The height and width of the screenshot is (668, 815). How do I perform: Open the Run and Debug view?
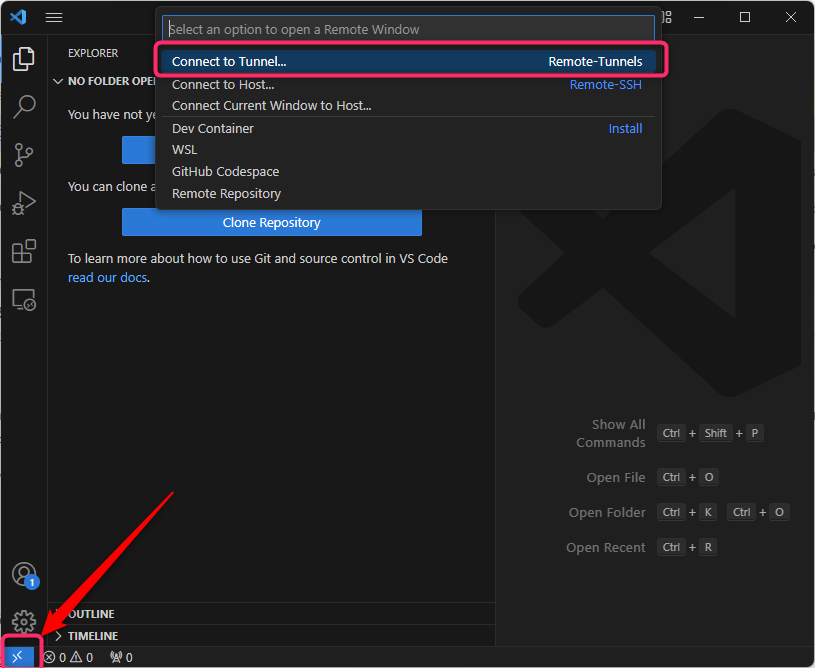[x=23, y=203]
